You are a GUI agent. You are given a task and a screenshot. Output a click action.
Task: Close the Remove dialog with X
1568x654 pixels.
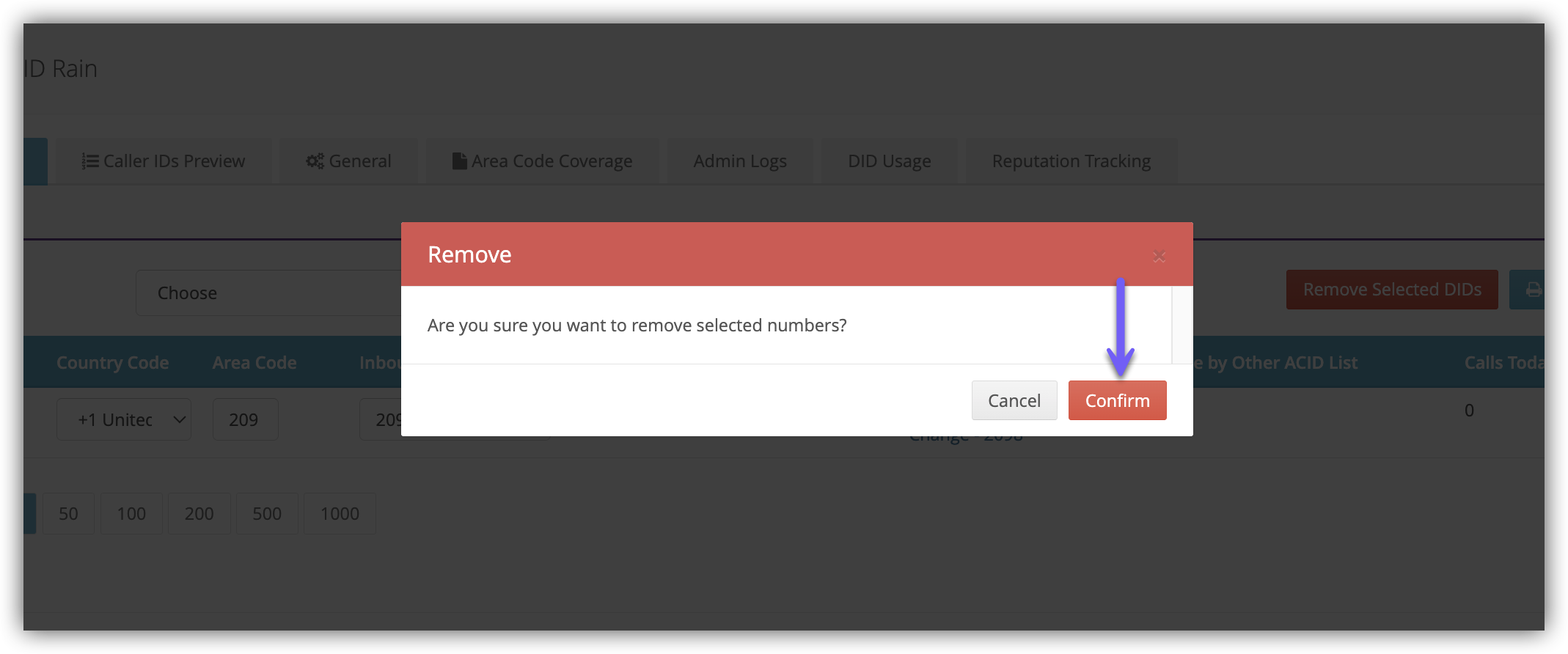coord(1159,256)
